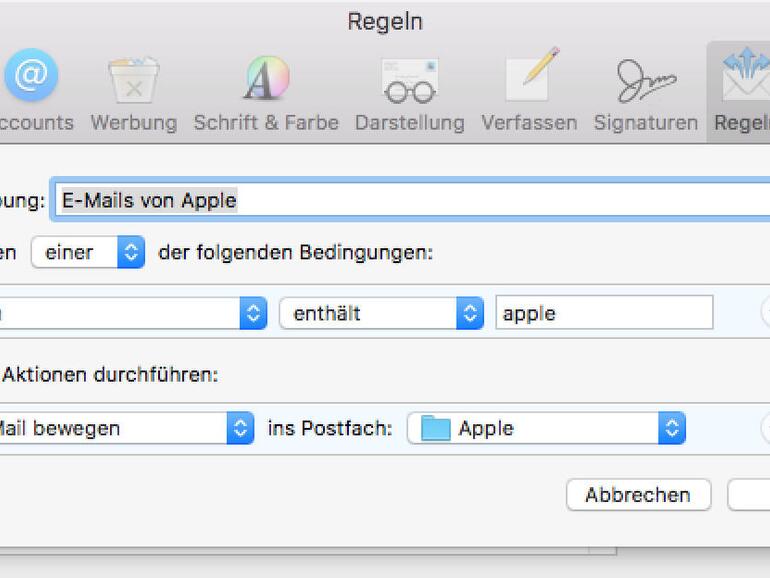Open the 'enthält' operator dropdown

[x=382, y=313]
